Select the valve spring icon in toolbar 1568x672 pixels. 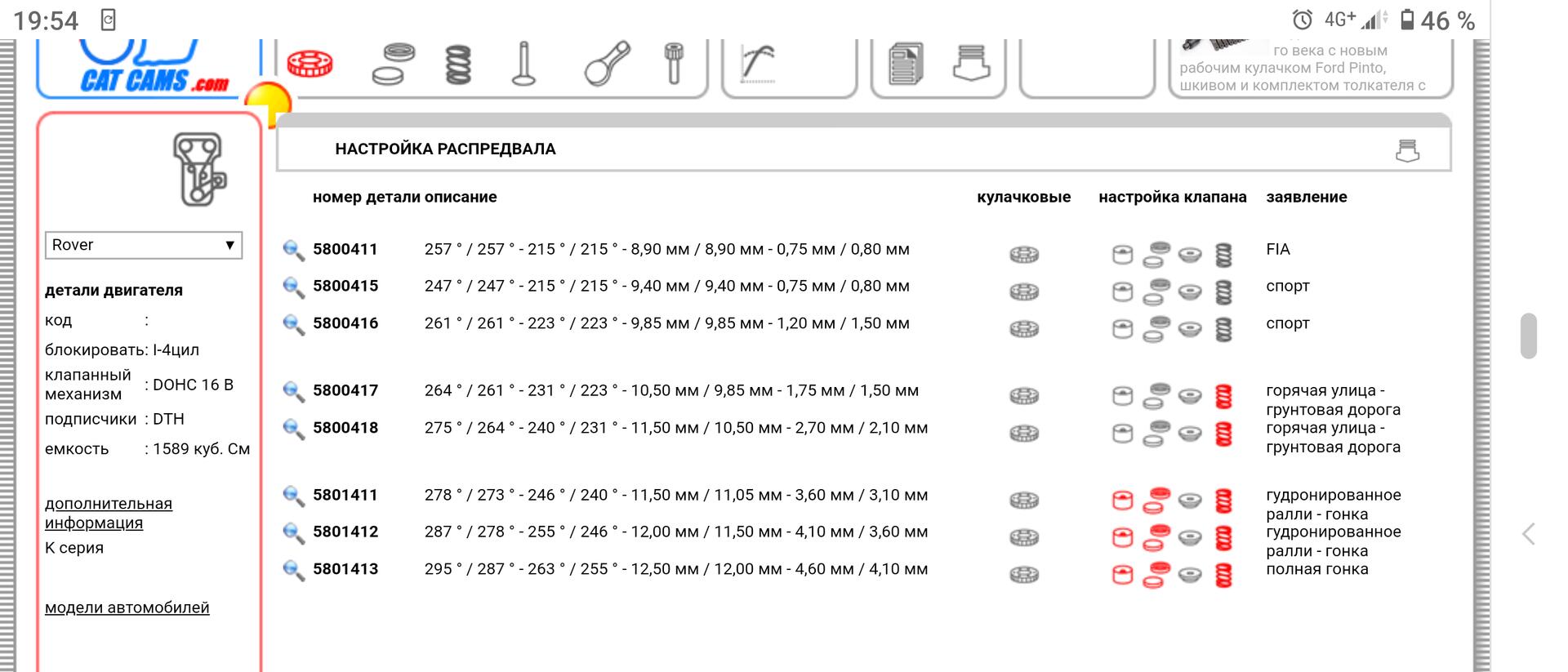459,64
